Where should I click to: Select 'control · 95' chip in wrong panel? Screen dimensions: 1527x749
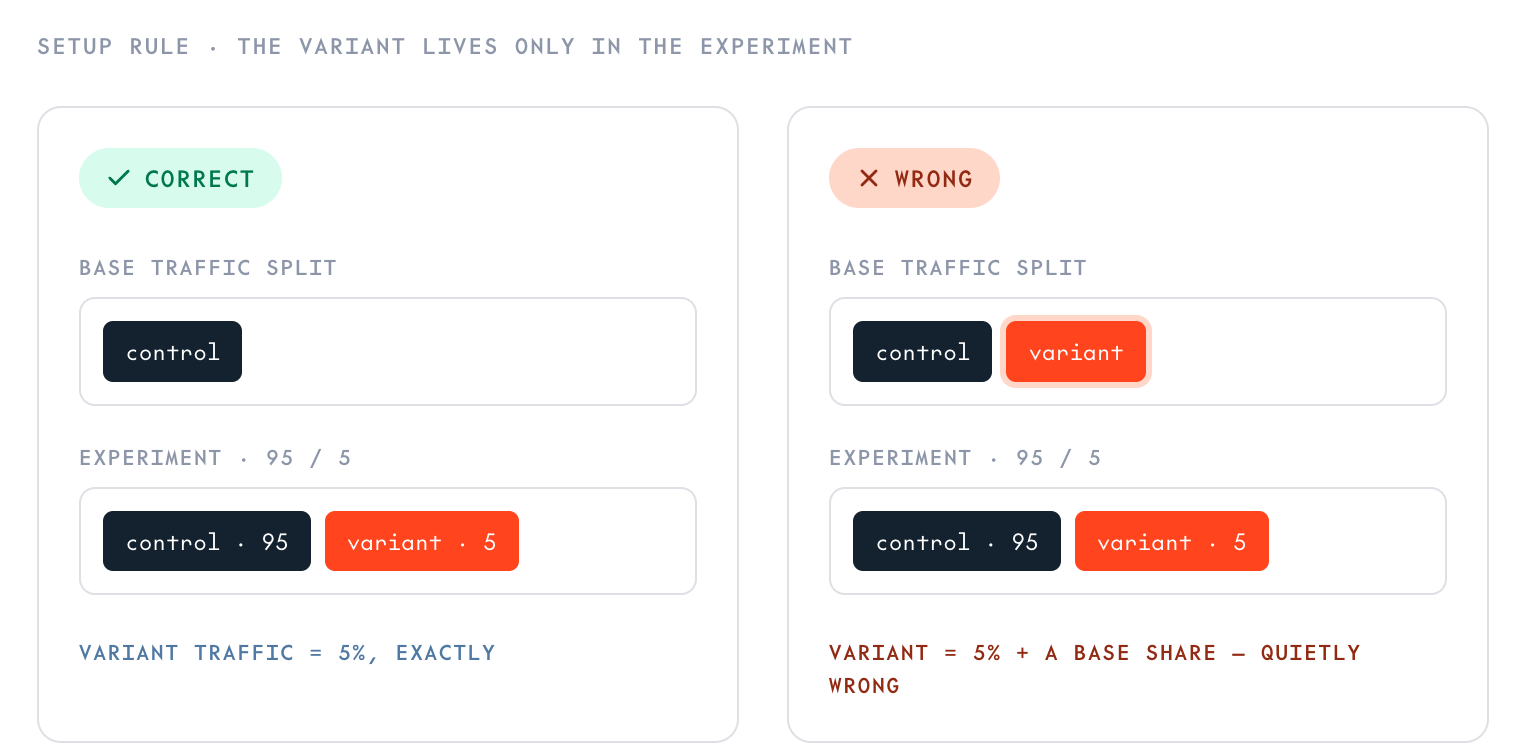point(957,541)
